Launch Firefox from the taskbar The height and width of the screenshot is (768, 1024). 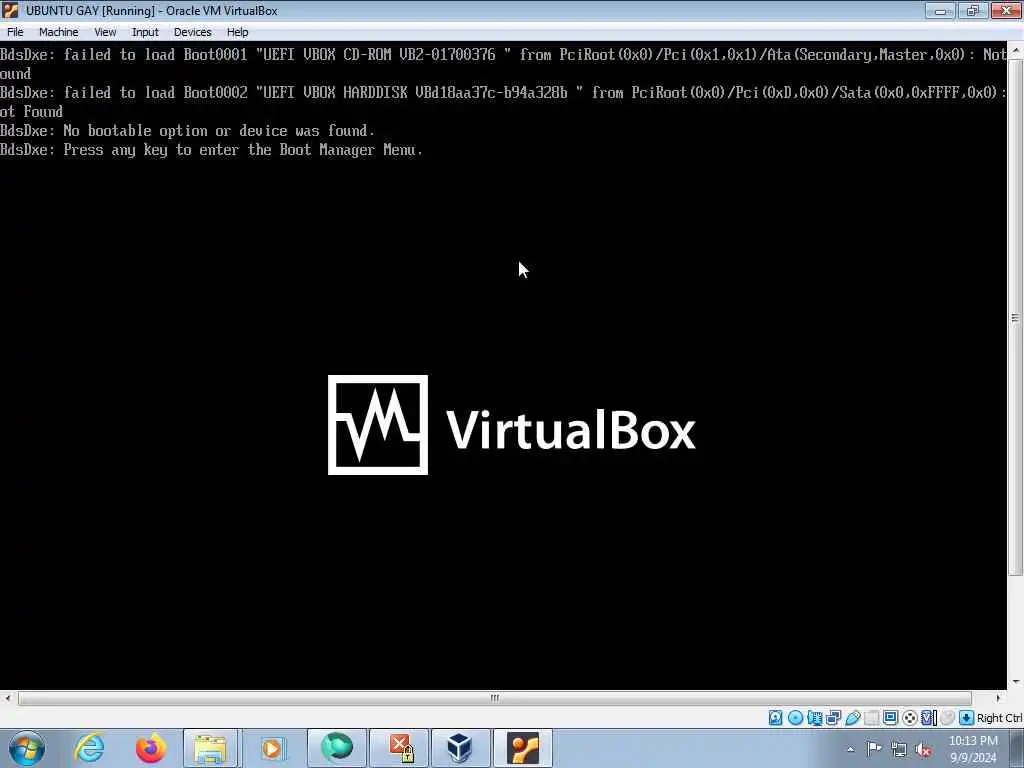coord(150,748)
